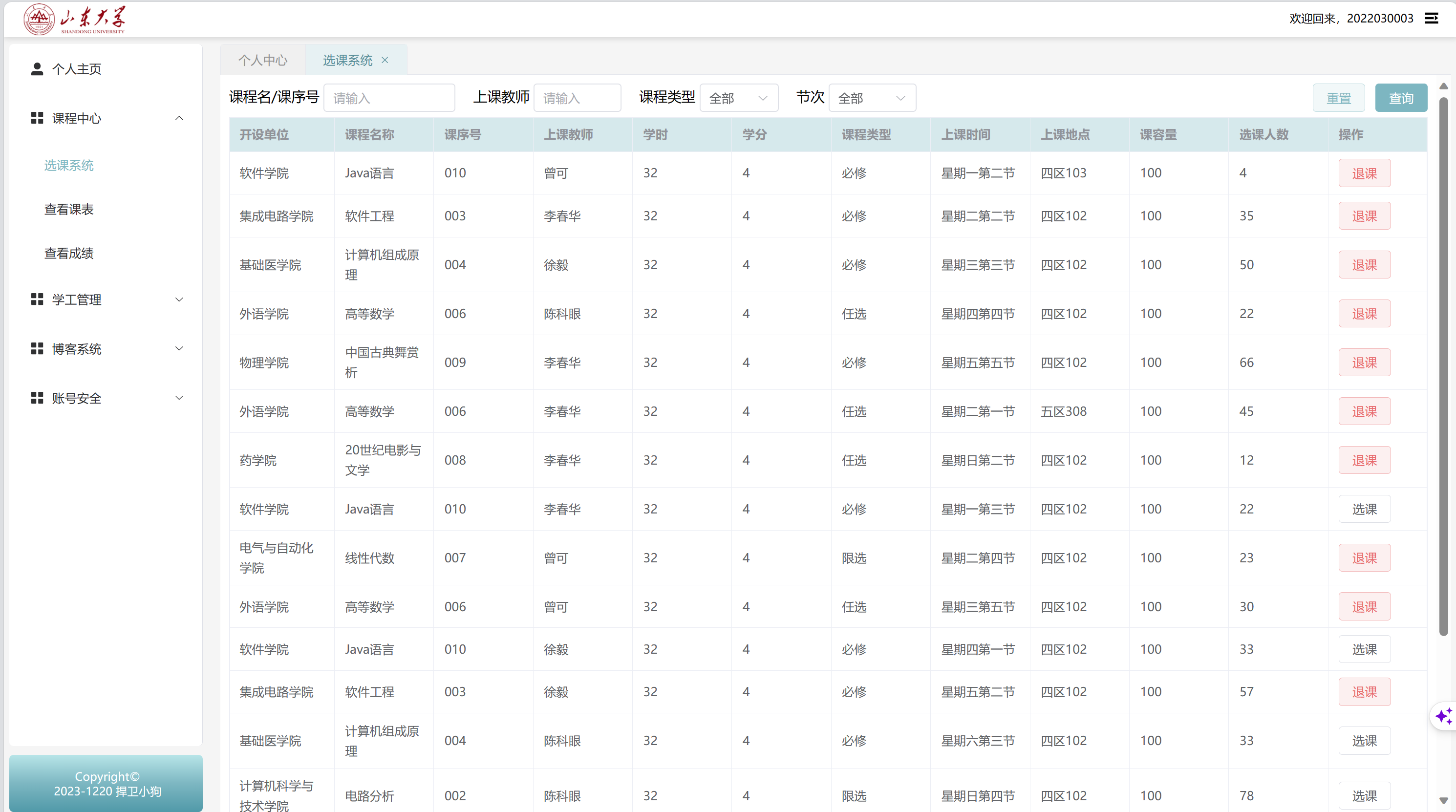
Task: Drop 计算机组成原理 taught by 徐毅
Action: pyautogui.click(x=1364, y=264)
